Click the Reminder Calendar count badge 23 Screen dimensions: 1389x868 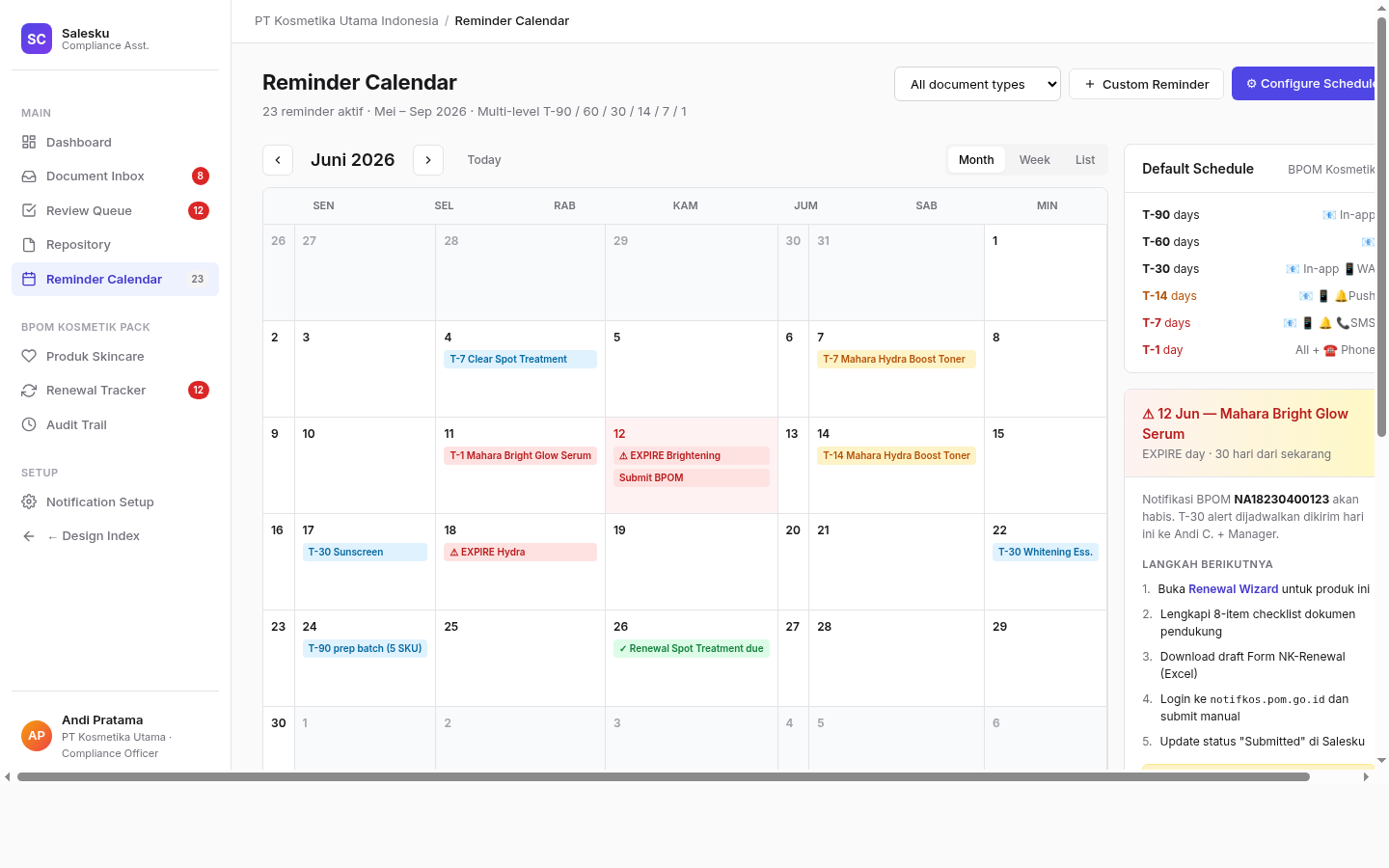197,279
